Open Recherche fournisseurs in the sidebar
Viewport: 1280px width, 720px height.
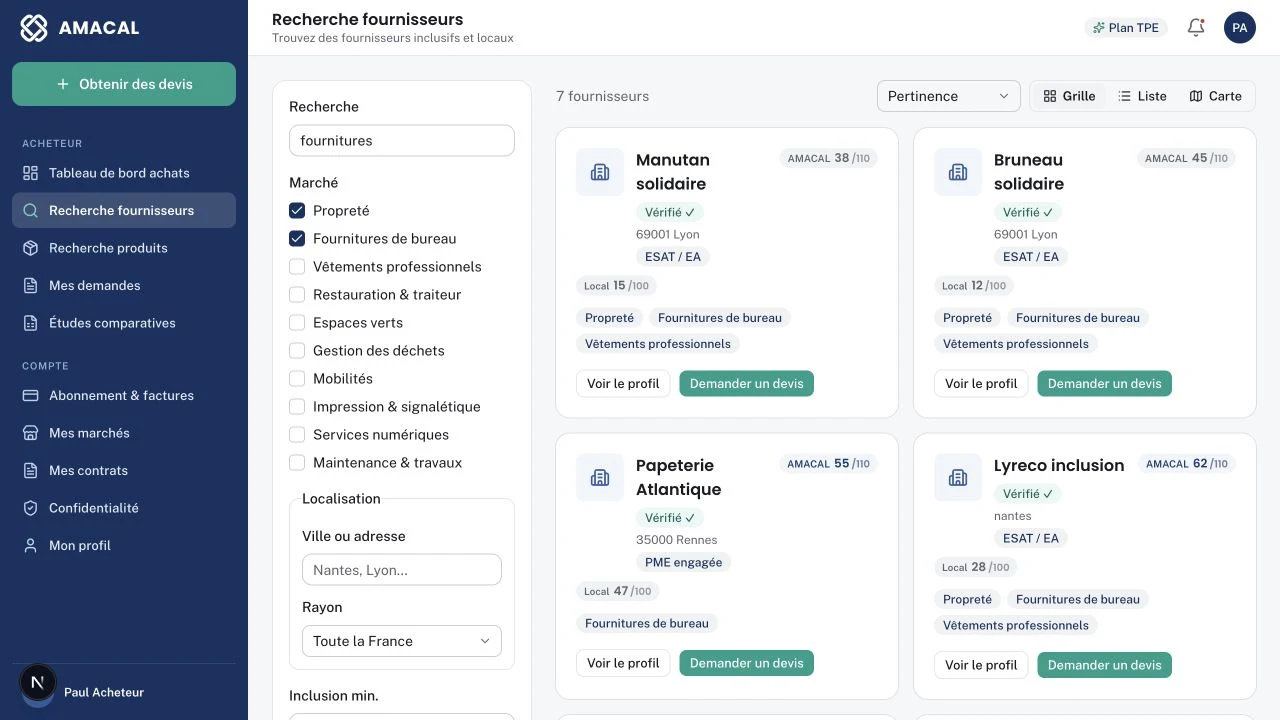click(124, 211)
